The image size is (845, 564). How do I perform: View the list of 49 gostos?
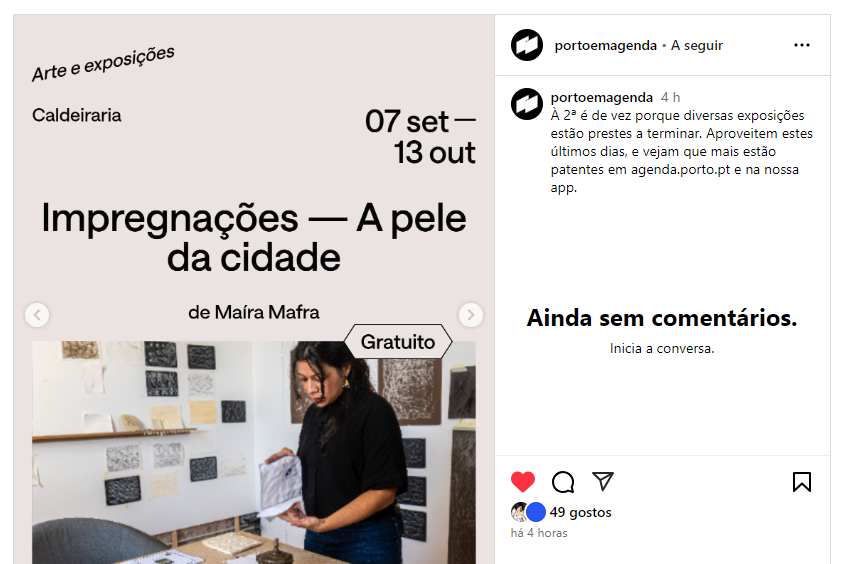click(x=580, y=512)
